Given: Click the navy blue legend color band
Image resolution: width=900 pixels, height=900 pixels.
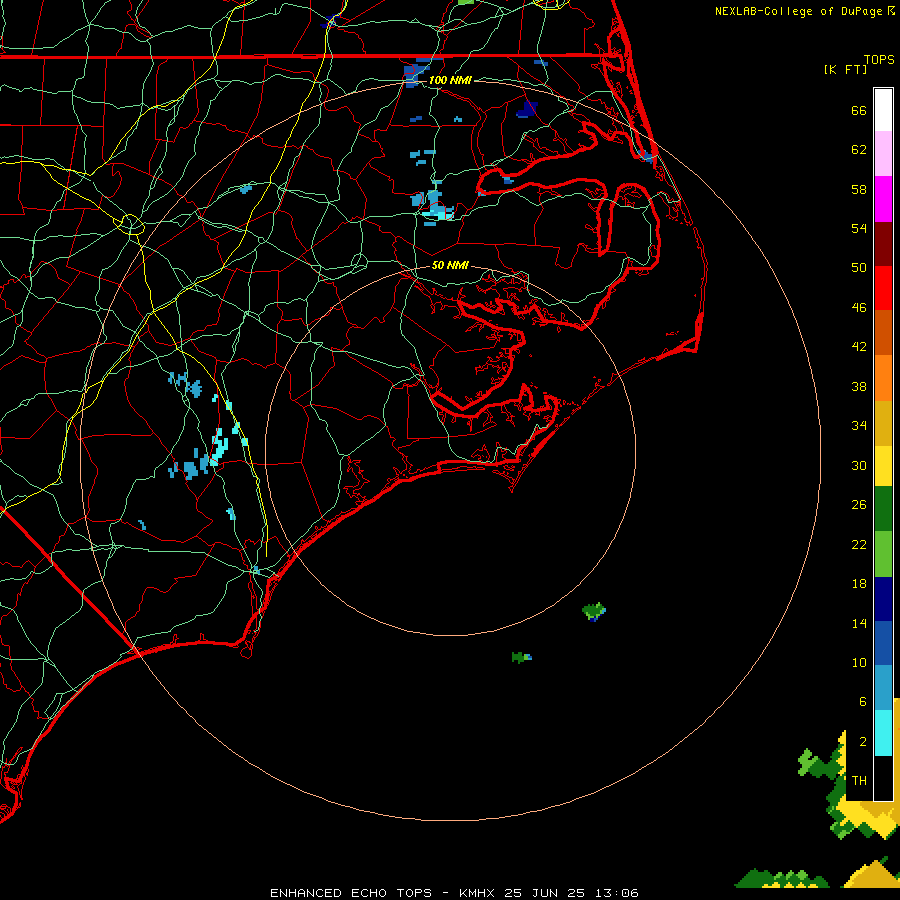Looking at the screenshot, I should (x=883, y=599).
